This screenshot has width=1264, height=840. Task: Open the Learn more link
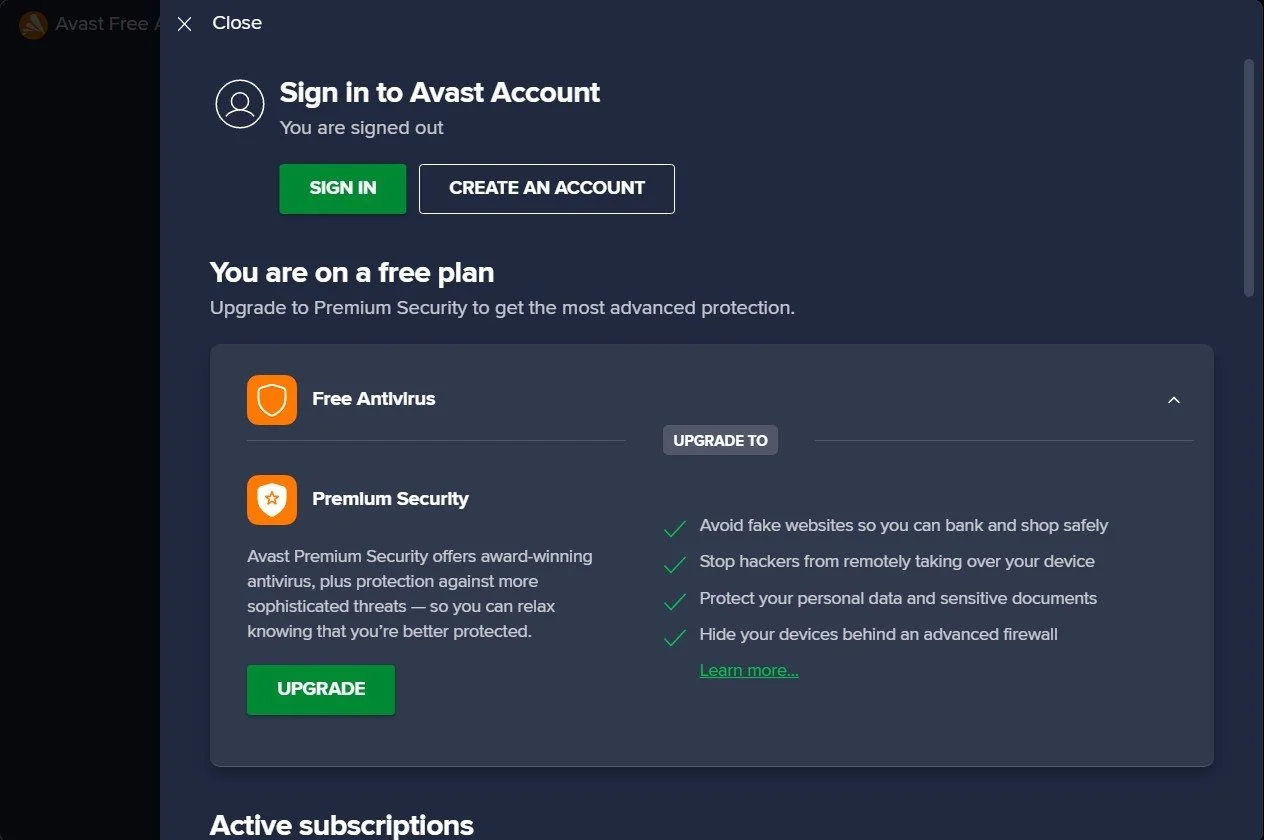coord(748,670)
